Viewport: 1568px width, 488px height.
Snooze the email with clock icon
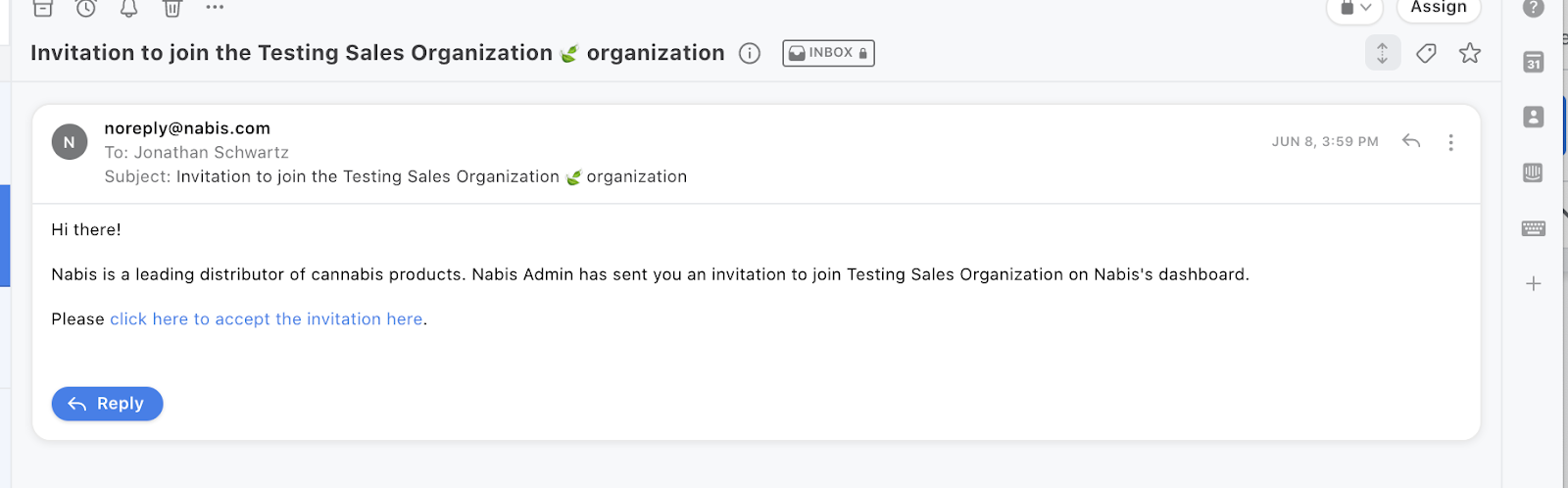86,9
